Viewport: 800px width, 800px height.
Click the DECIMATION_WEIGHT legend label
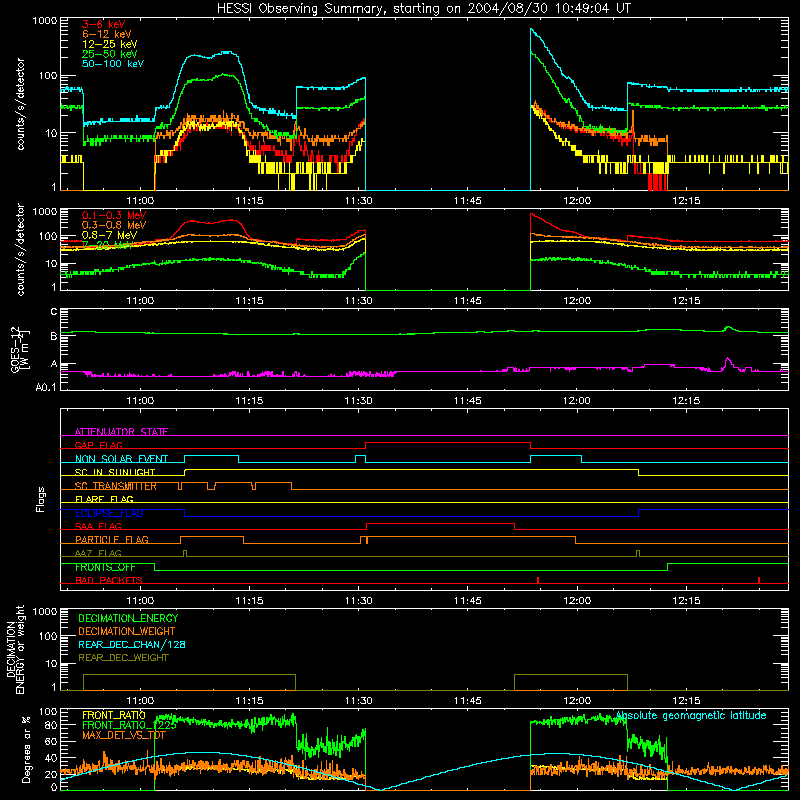[127, 631]
